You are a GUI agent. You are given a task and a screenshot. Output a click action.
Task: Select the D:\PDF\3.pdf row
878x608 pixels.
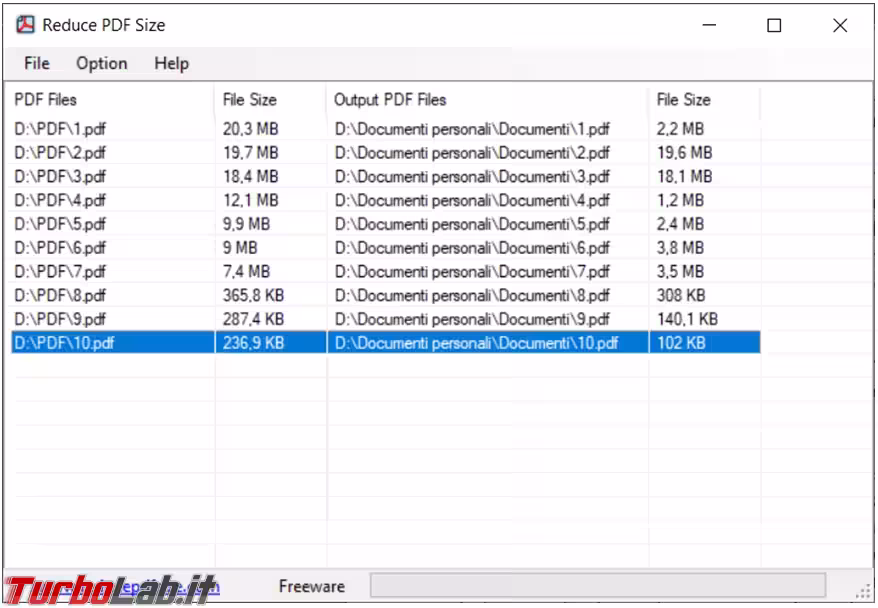pyautogui.click(x=60, y=176)
